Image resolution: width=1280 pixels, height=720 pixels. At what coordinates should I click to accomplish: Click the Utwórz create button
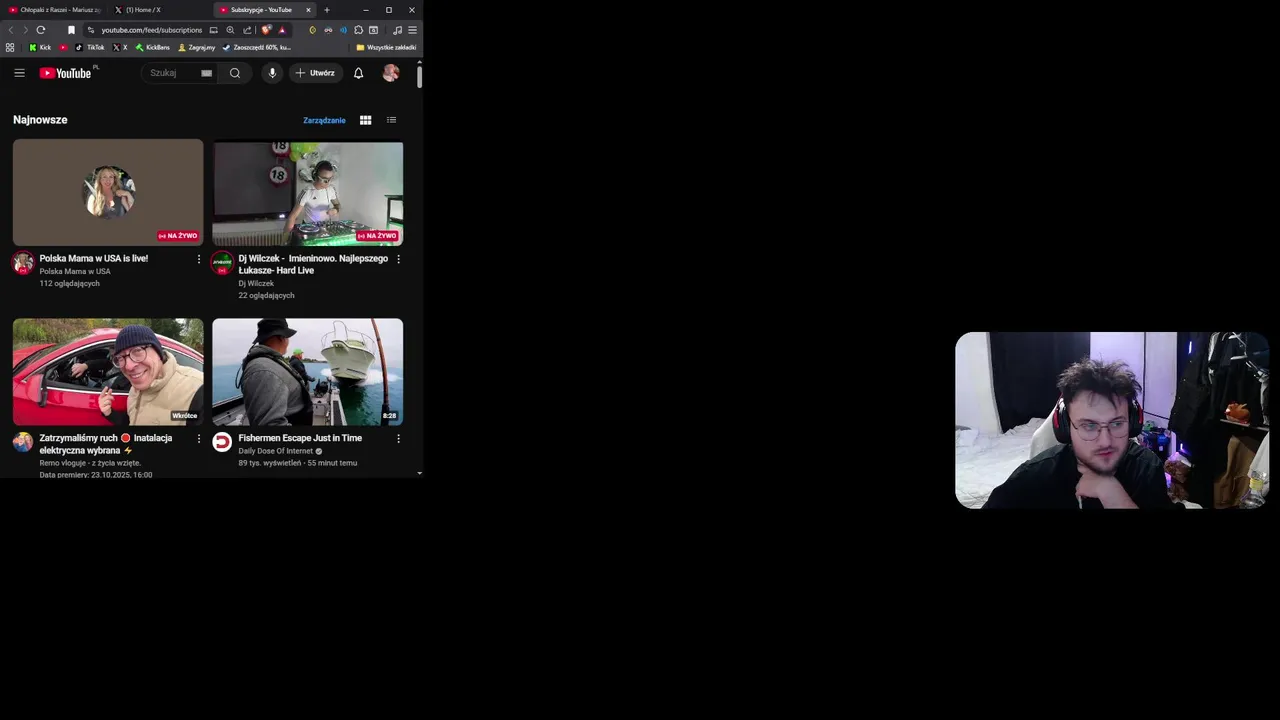tap(316, 73)
